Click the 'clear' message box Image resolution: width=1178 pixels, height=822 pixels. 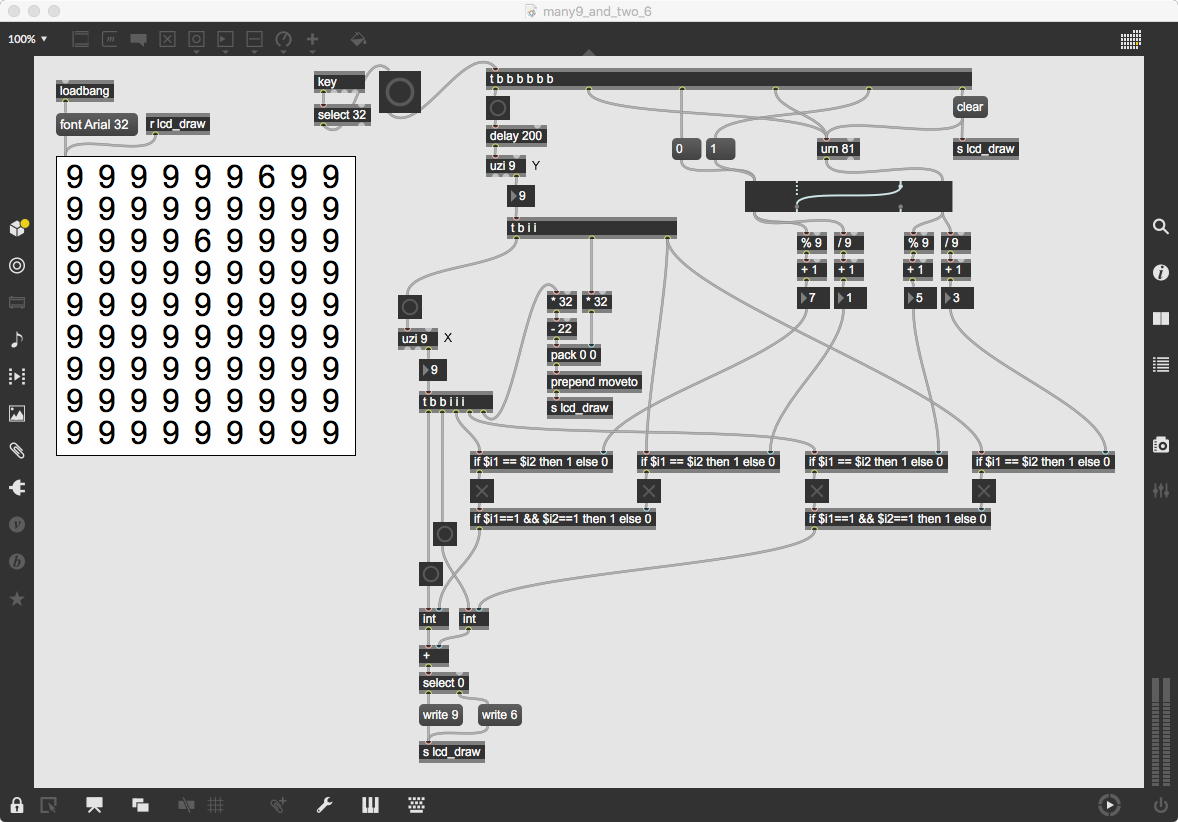(x=969, y=107)
